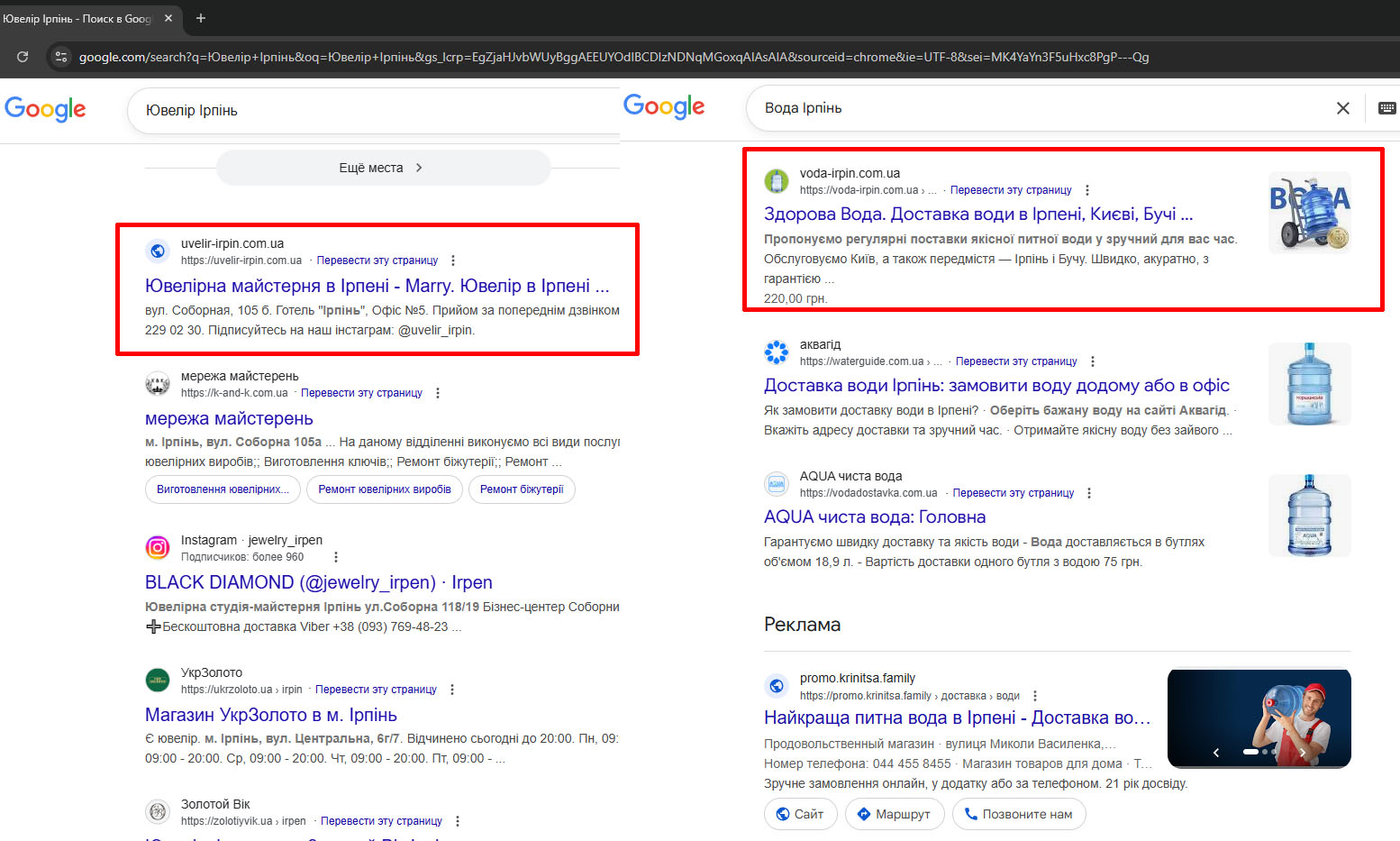1400x841 pixels.
Task: Open the мережа майстерень result title
Action: tap(229, 418)
